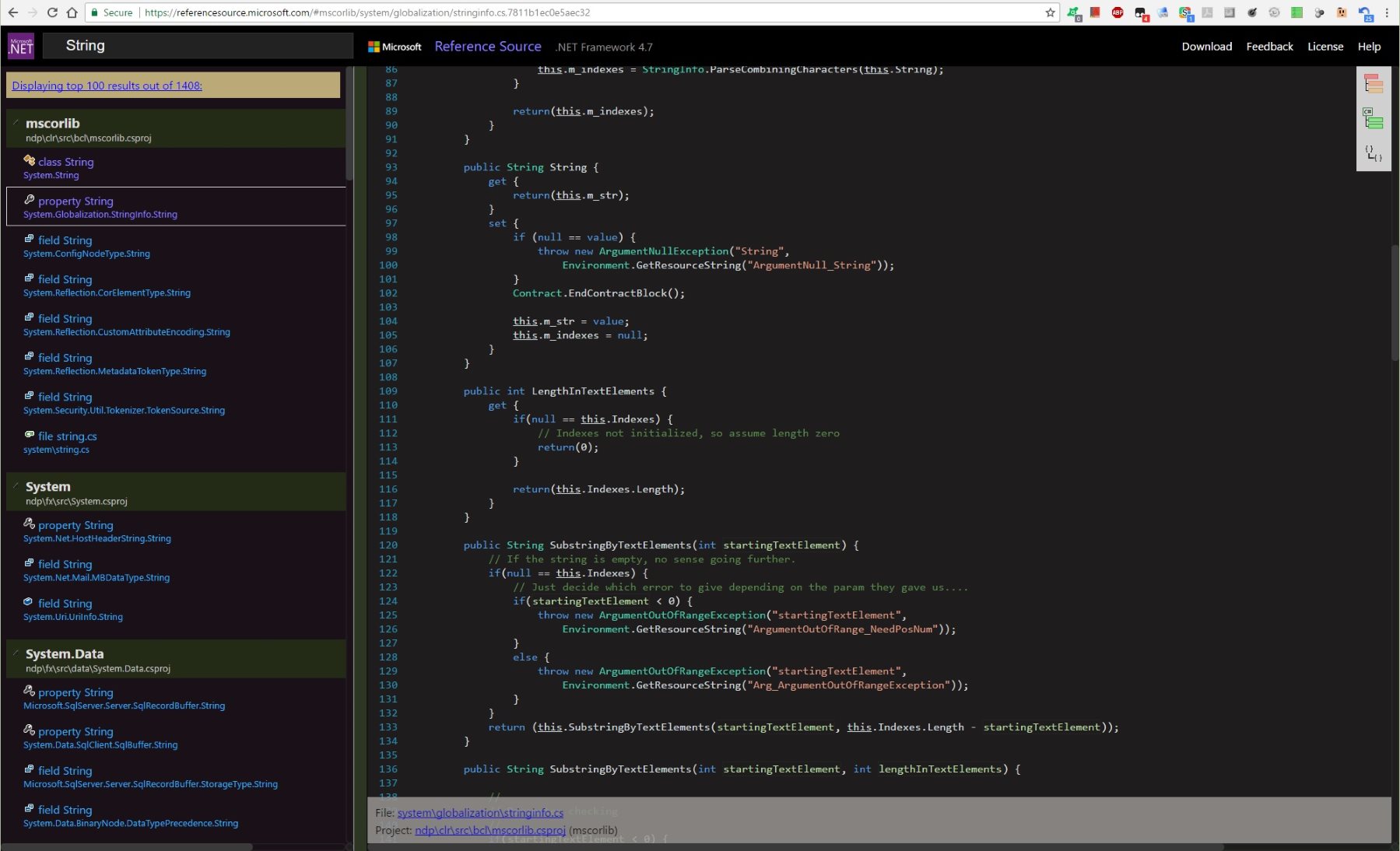
Task: Click 'Displaying top 100 results out of 1408' link
Action: pos(107,86)
